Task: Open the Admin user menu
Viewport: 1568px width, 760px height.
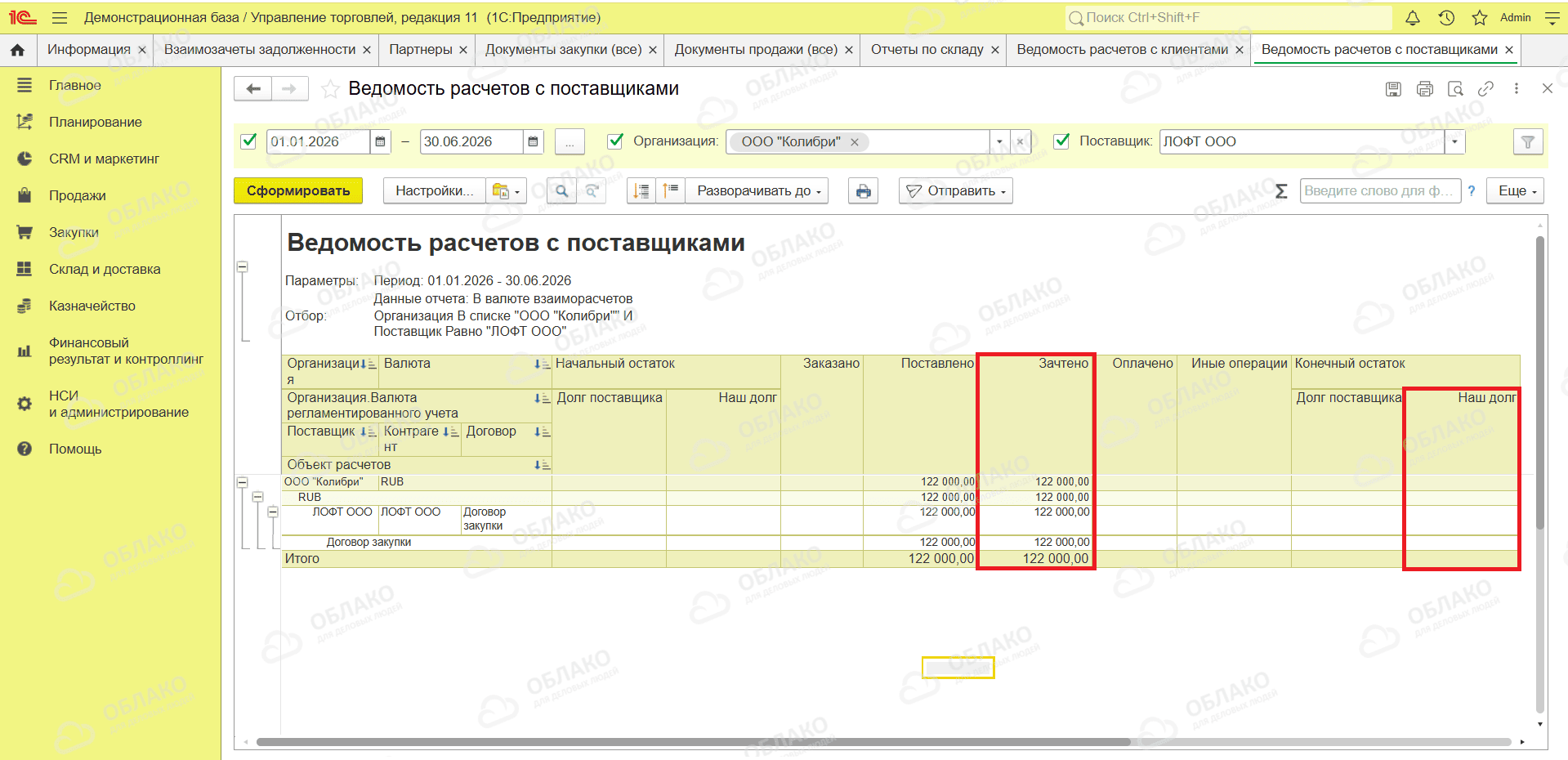Action: (x=1516, y=18)
